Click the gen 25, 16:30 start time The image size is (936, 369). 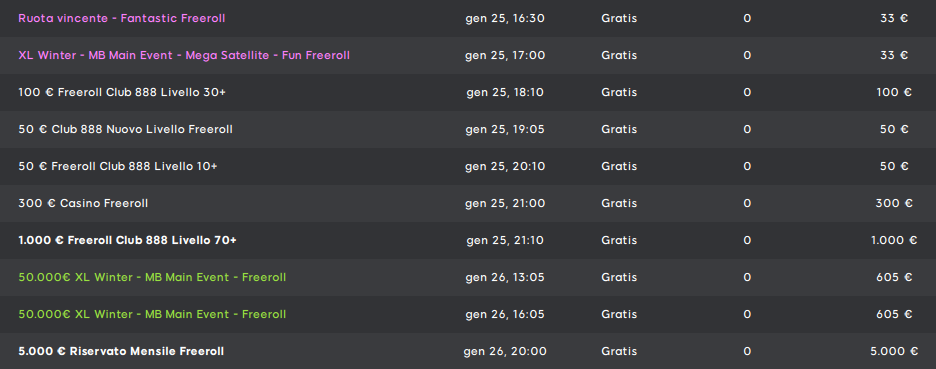click(505, 19)
